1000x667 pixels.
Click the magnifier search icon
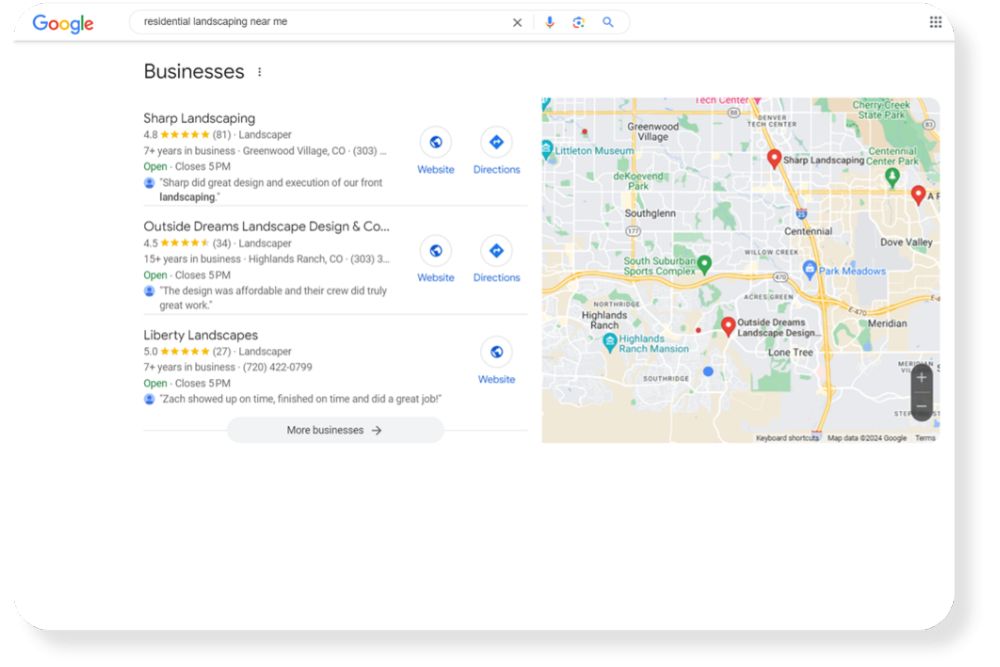[608, 22]
